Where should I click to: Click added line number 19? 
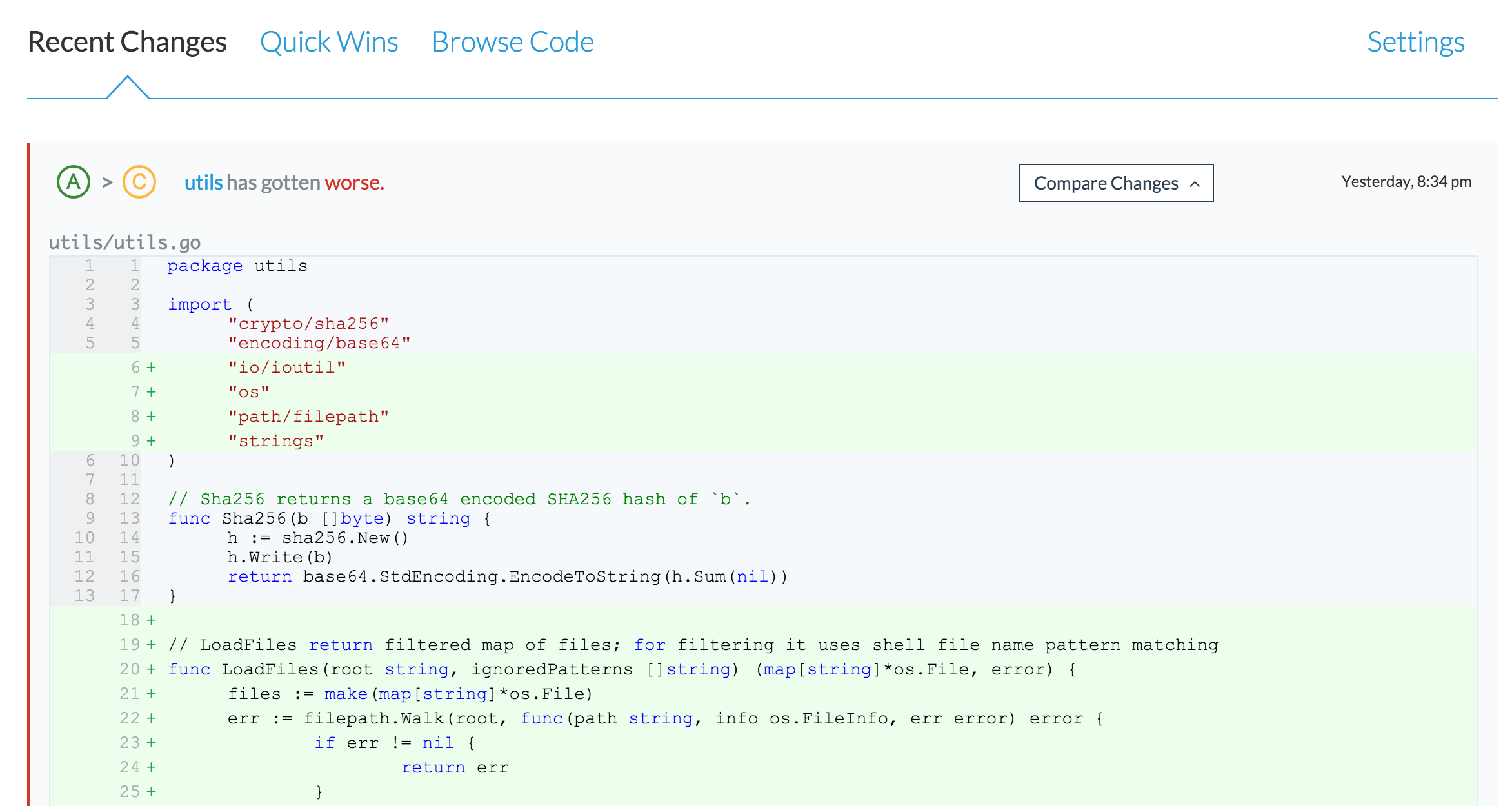click(129, 645)
